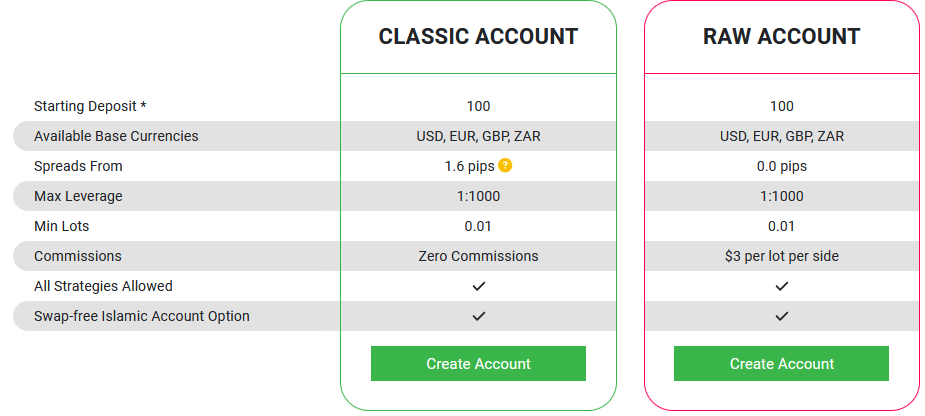925x416 pixels.
Task: Click Classic Swap-free Islamic option checkmark
Action: coord(479,316)
